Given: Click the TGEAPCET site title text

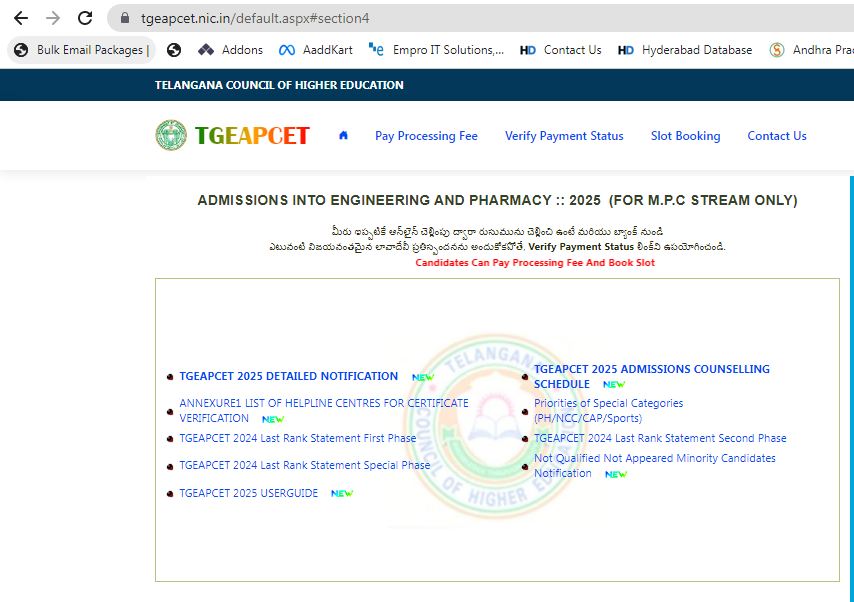Looking at the screenshot, I should 252,136.
